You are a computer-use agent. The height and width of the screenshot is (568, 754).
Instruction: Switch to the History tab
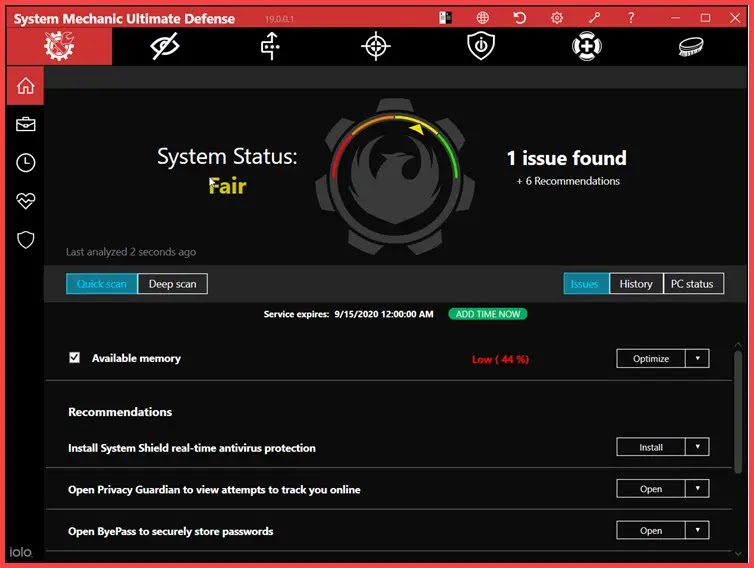tap(636, 284)
